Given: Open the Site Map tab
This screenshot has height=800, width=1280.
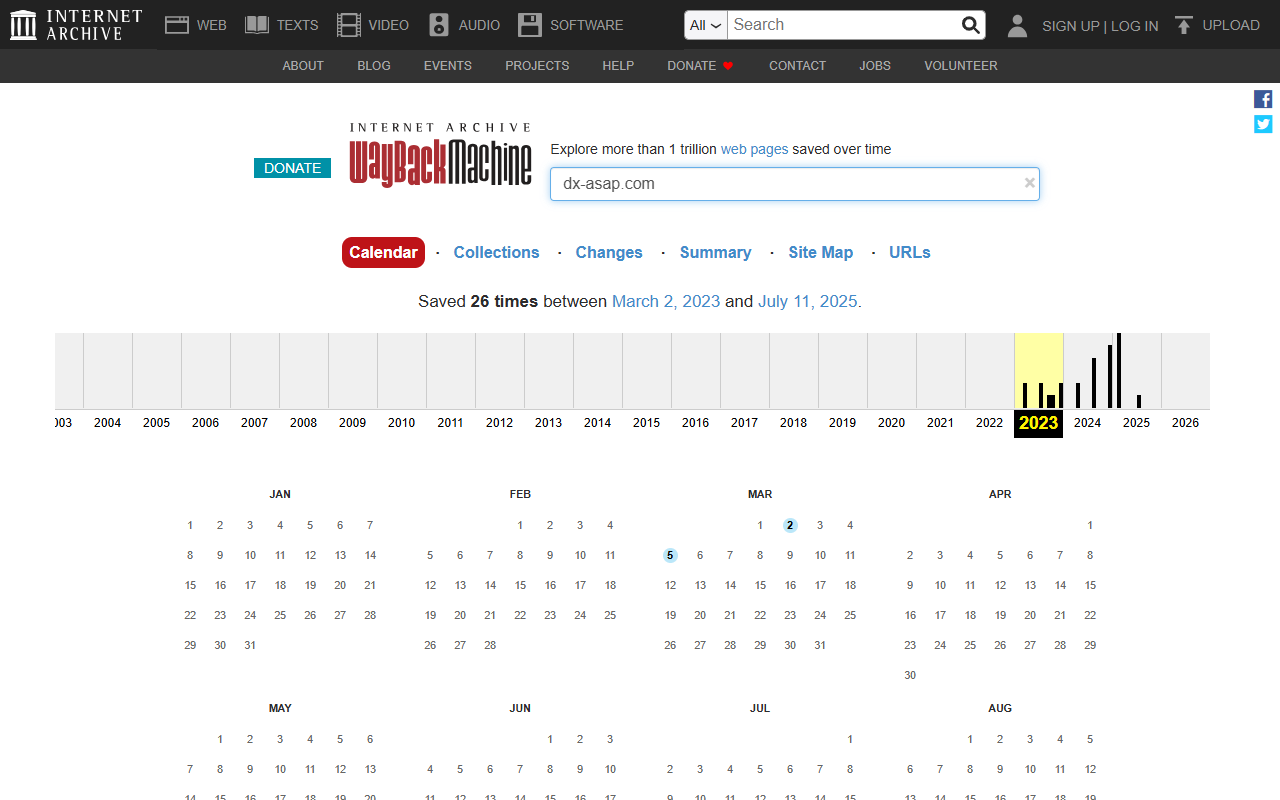Looking at the screenshot, I should (x=820, y=252).
